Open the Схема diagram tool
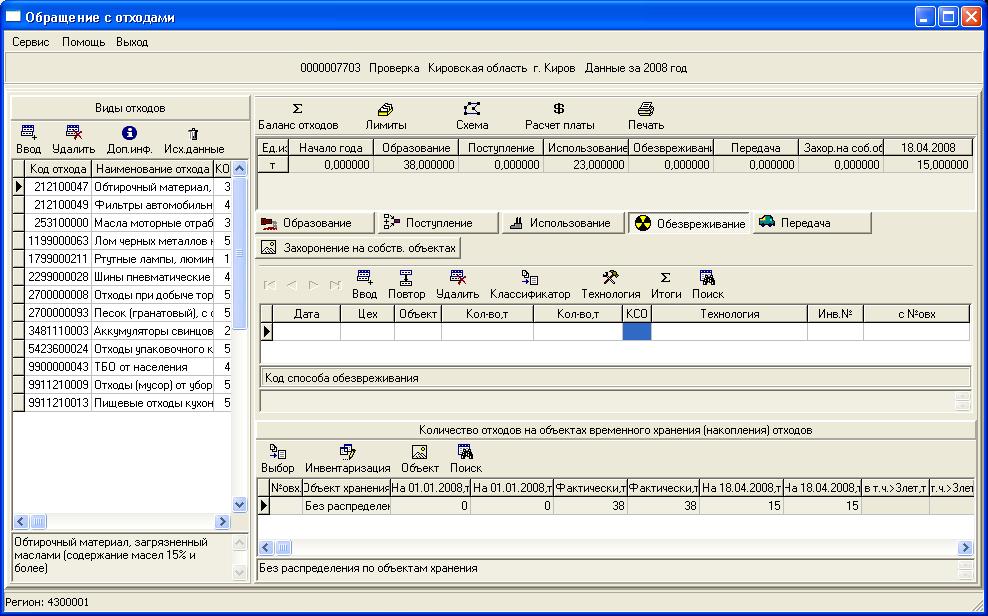988x616 pixels. [x=472, y=116]
